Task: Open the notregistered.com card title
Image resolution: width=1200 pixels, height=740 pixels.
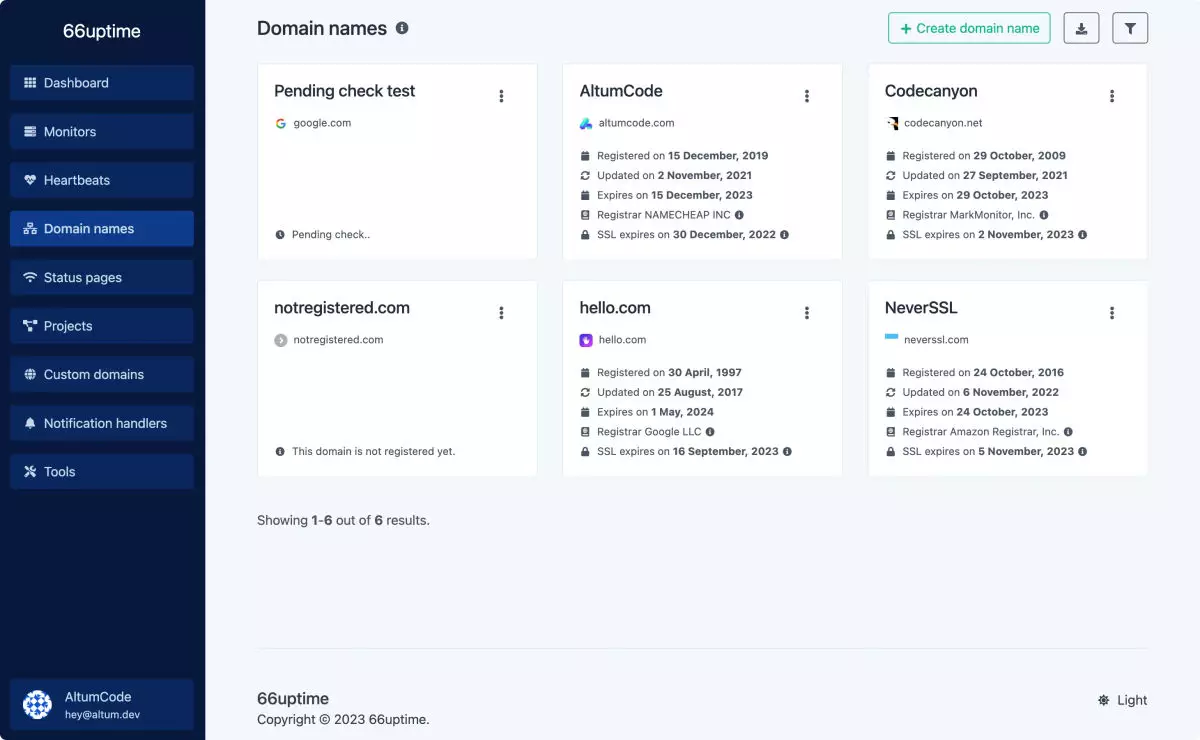Action: (x=342, y=308)
